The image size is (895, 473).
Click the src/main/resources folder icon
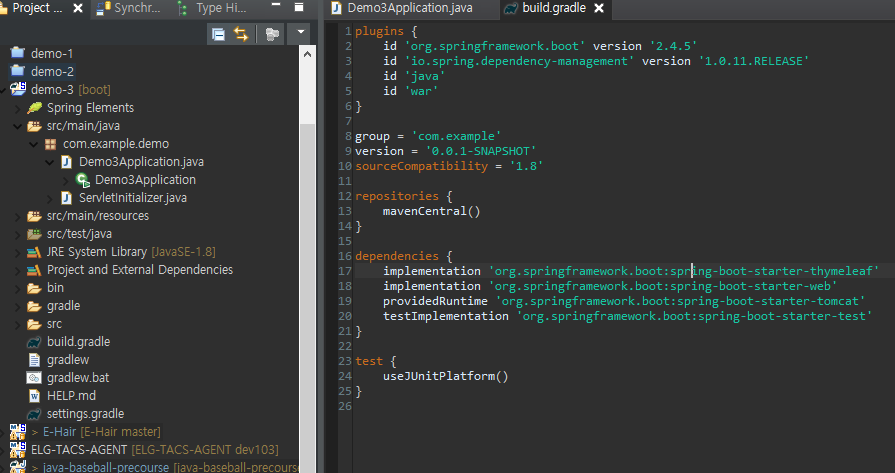tap(34, 216)
